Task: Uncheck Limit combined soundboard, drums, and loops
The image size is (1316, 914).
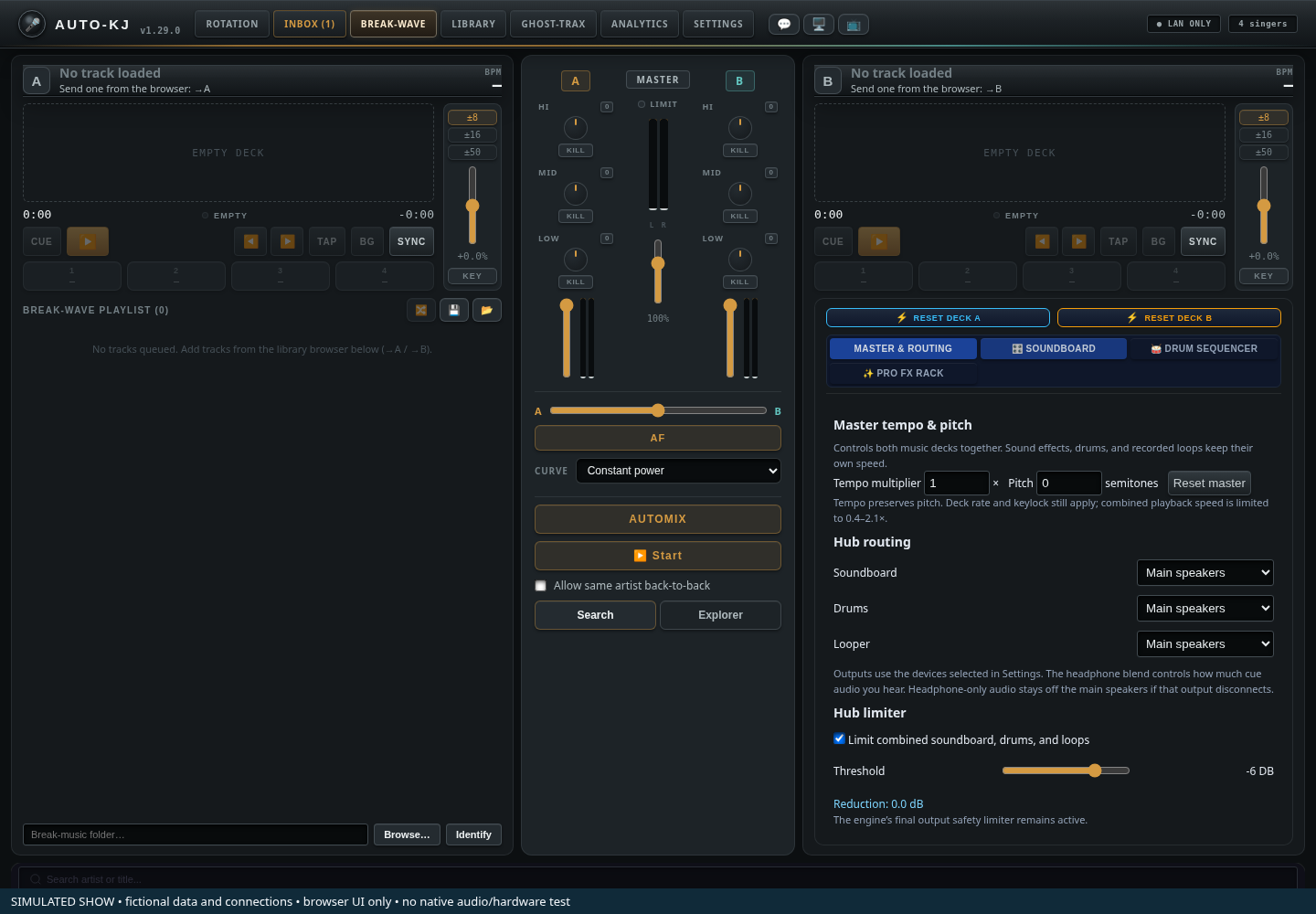Action: click(839, 739)
